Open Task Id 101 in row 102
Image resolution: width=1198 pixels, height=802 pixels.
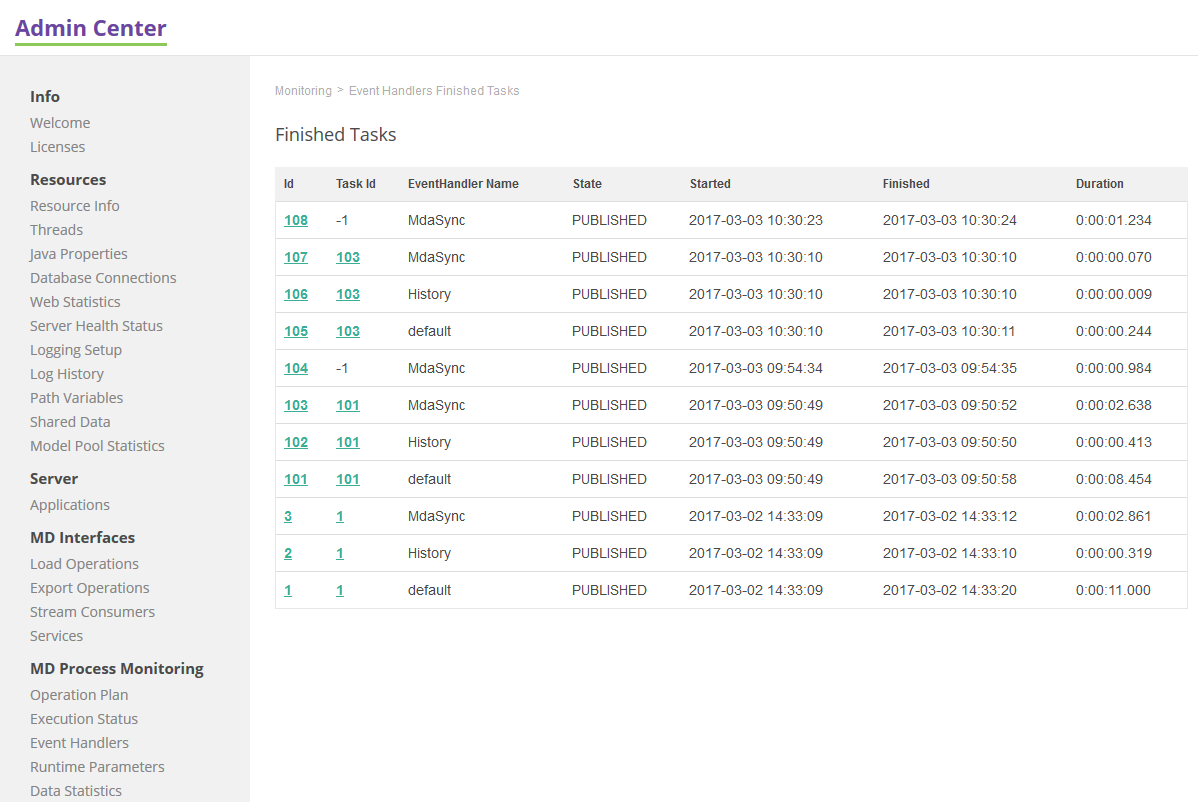click(347, 442)
